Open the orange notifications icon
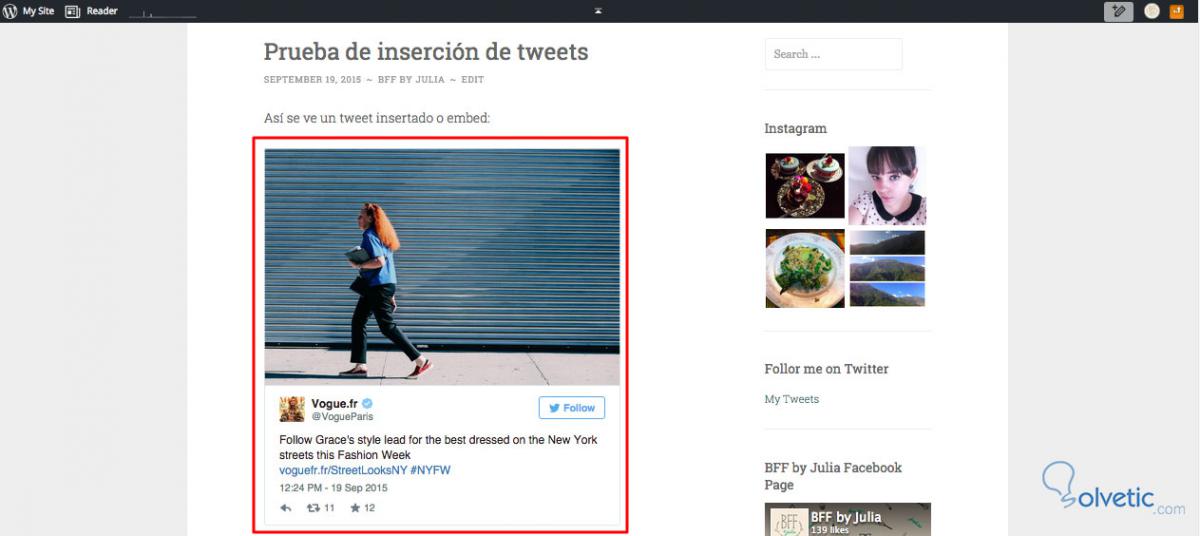Screen dimensions: 1200x536 [x=1177, y=12]
